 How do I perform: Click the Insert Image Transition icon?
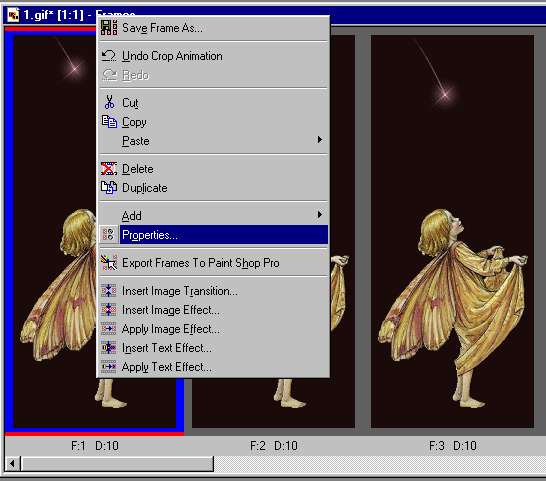tap(109, 290)
